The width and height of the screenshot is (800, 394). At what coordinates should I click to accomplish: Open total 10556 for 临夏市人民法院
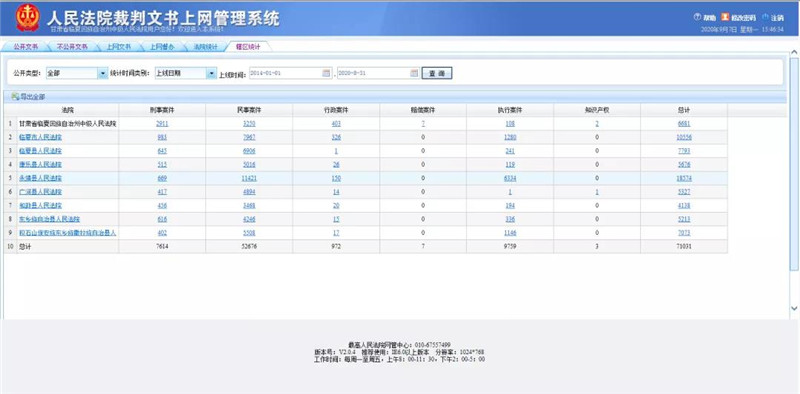[x=684, y=137]
